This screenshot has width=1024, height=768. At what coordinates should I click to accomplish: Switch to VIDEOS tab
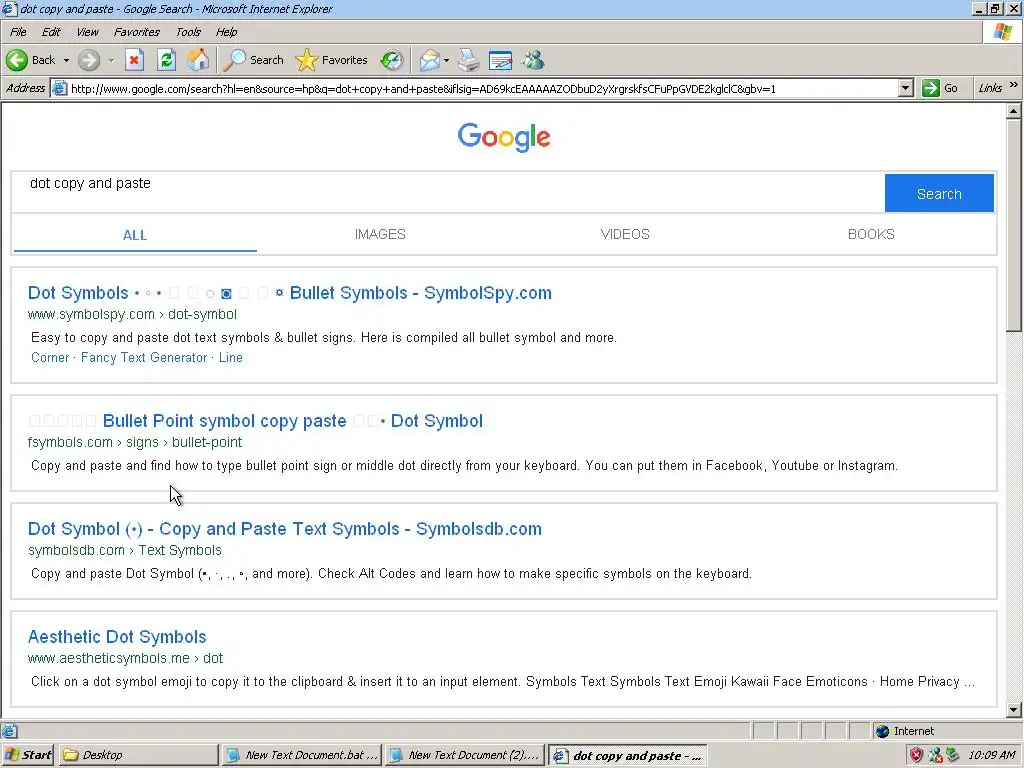point(625,234)
